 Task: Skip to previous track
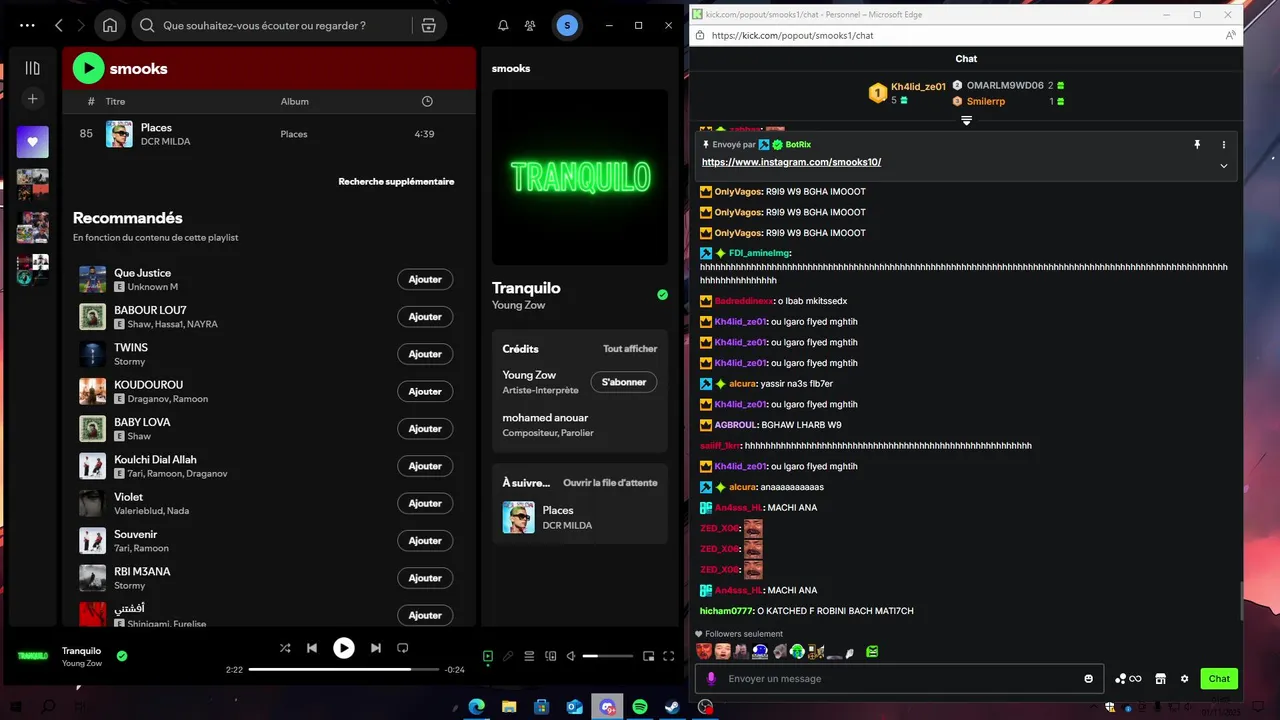point(312,648)
